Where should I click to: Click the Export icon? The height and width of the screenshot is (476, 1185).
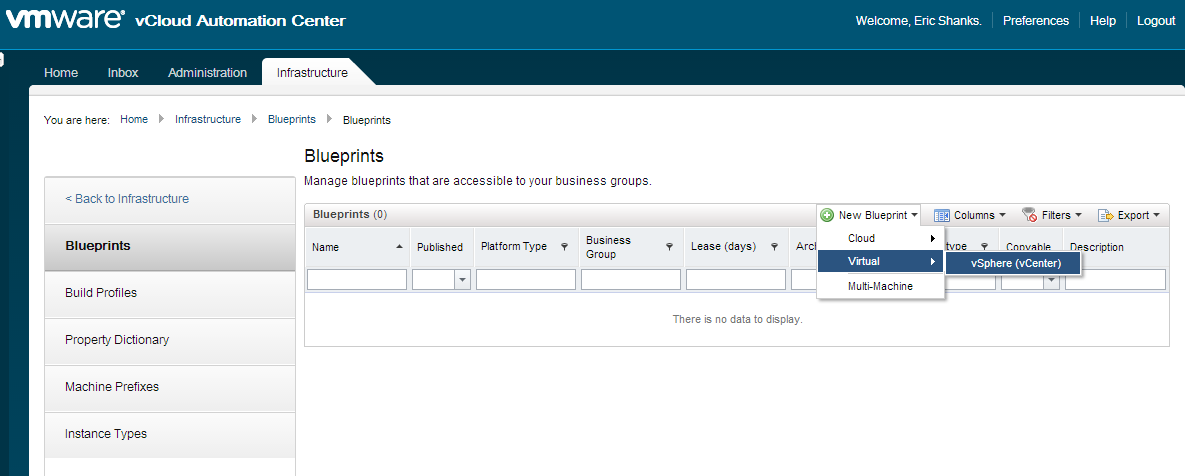click(x=1105, y=215)
